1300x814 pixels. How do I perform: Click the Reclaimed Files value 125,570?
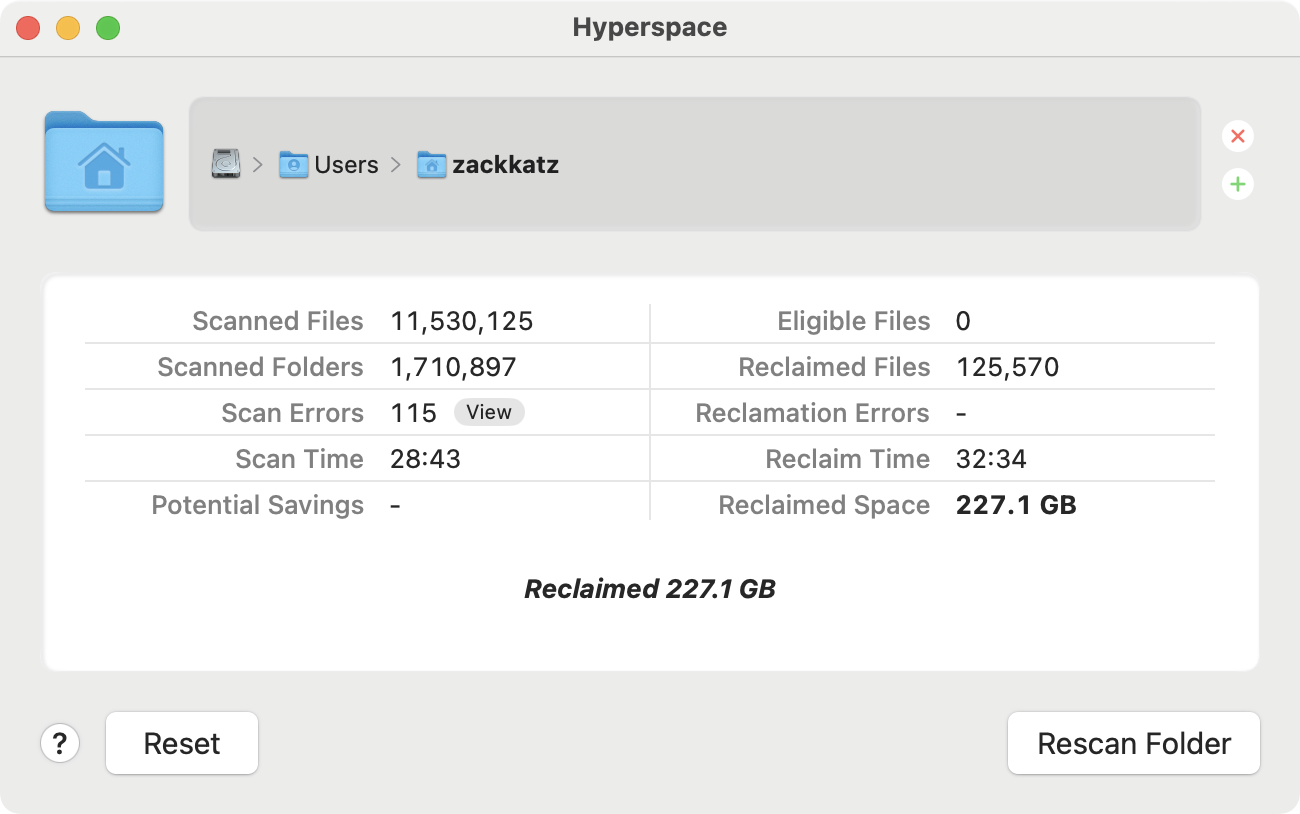click(1007, 367)
